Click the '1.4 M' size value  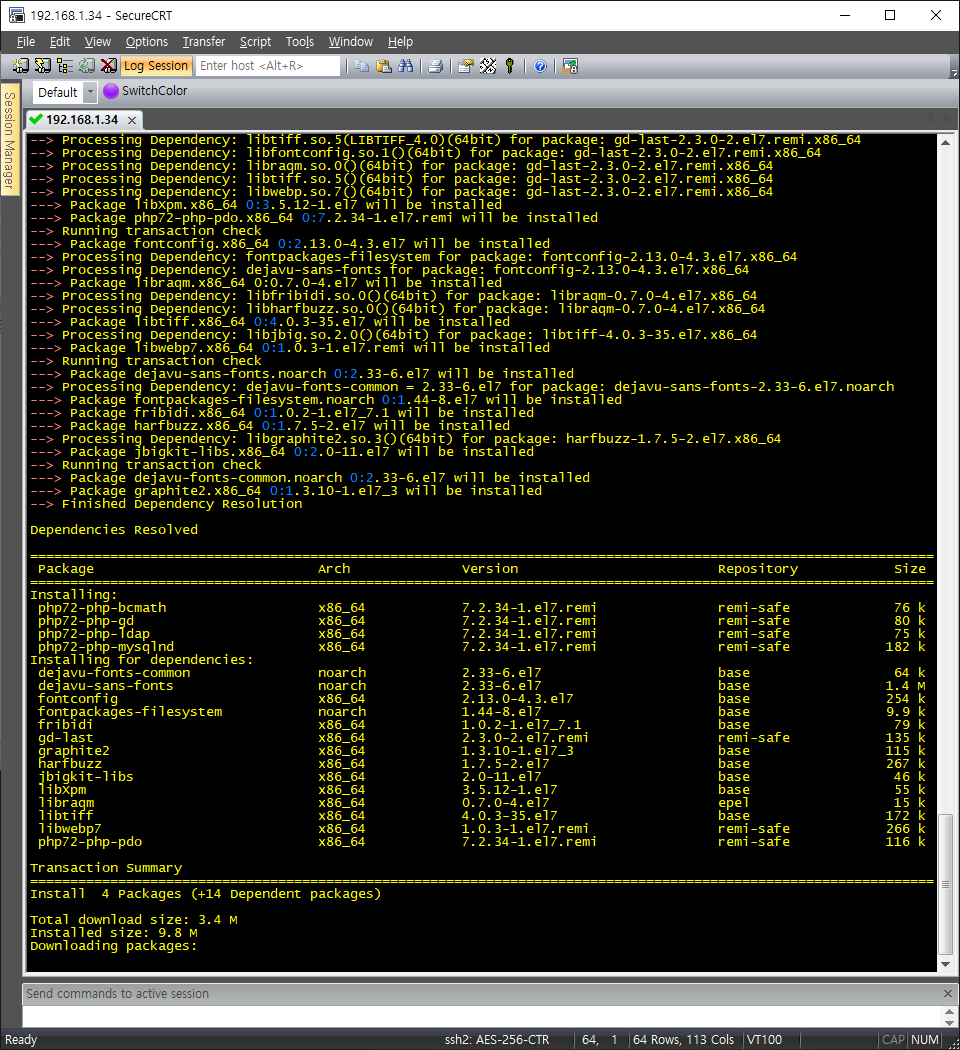click(x=906, y=686)
